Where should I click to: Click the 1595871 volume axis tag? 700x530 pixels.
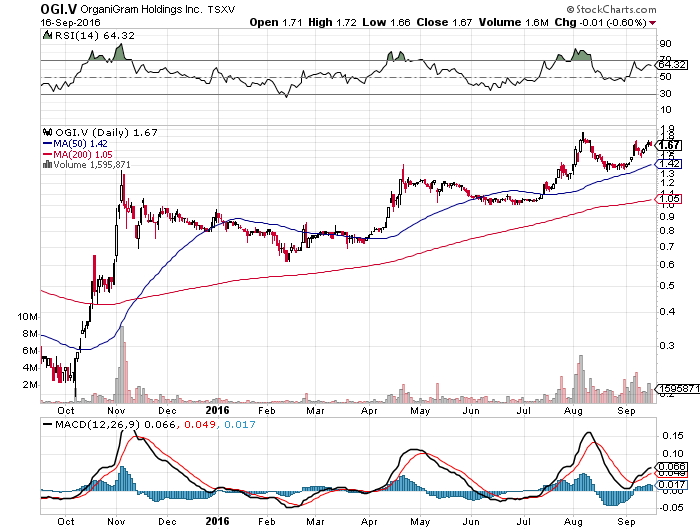[x=677, y=388]
